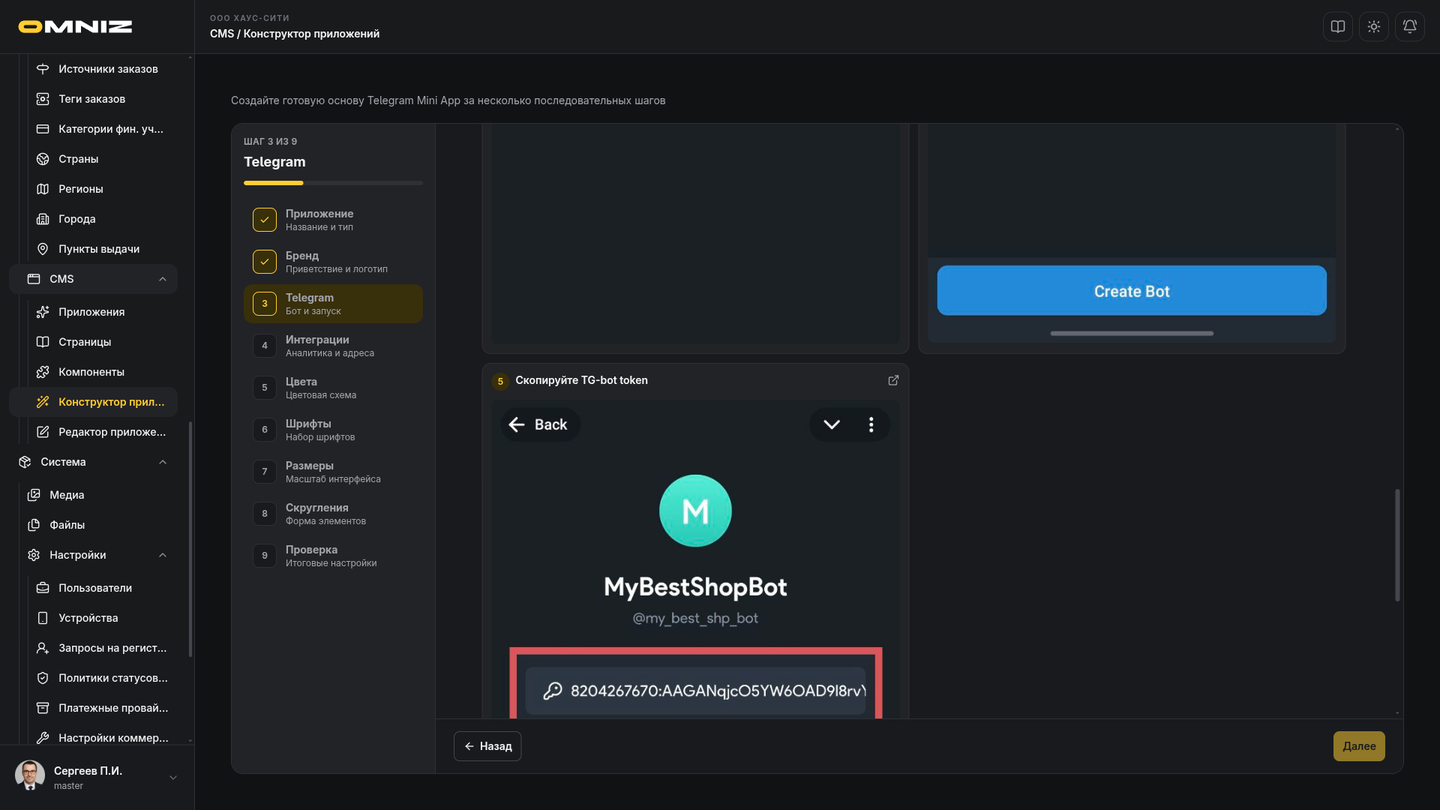Collapse the Система section
The width and height of the screenshot is (1440, 810).
(162, 462)
